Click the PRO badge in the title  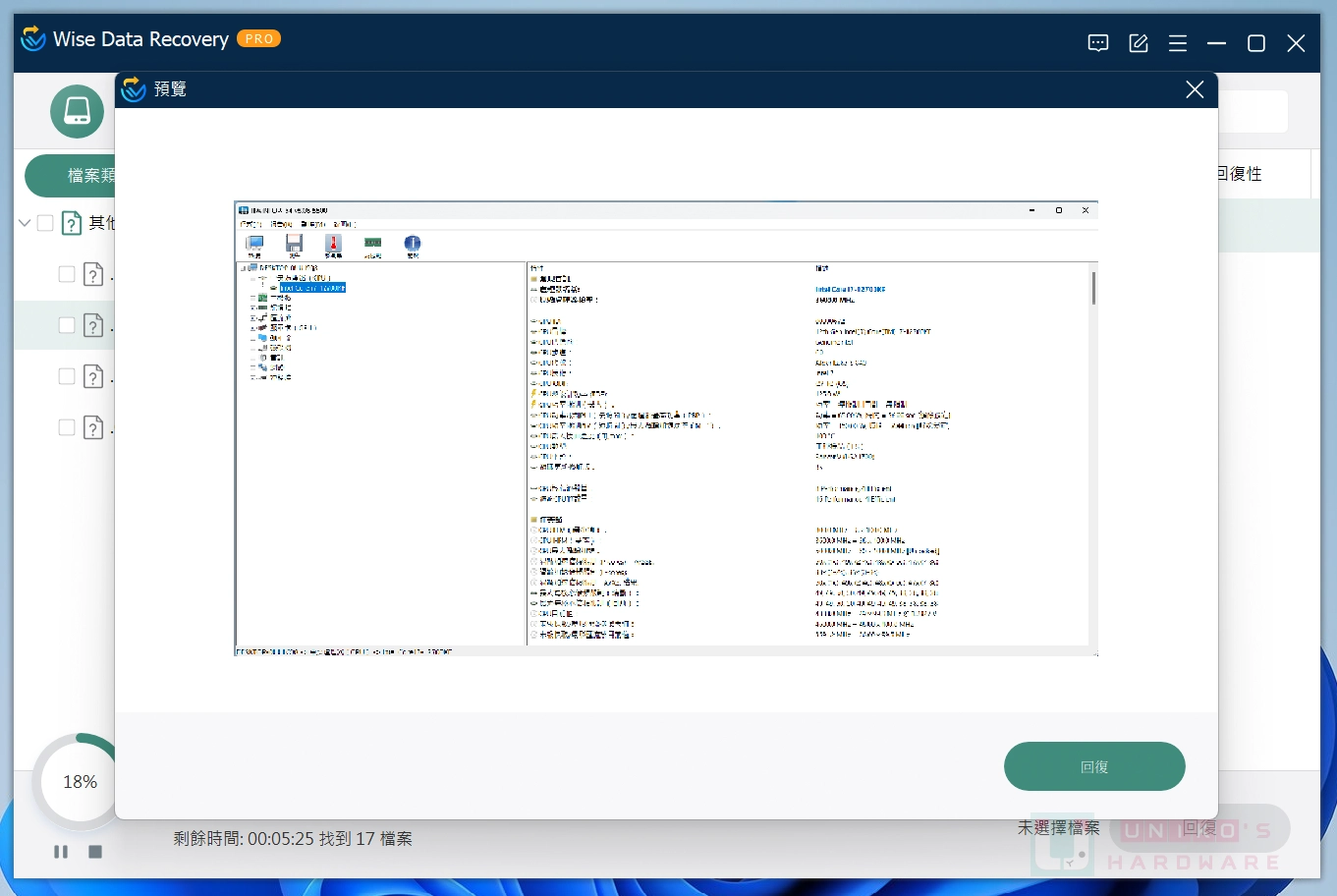pyautogui.click(x=259, y=38)
